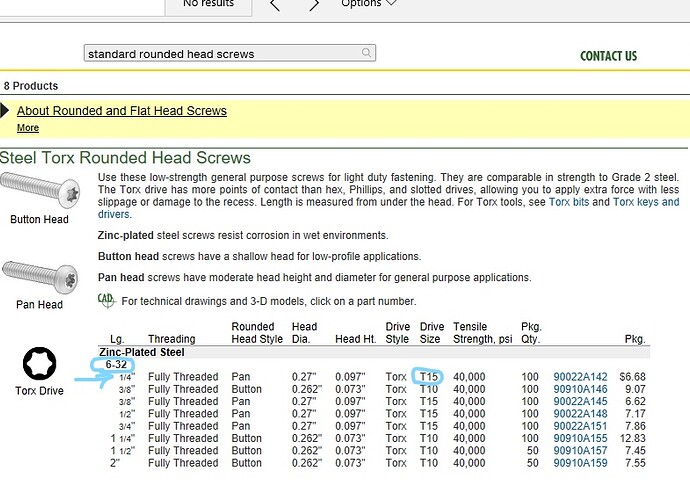Open part number 90022A145
Screen dimensions: 690x500
580,401
